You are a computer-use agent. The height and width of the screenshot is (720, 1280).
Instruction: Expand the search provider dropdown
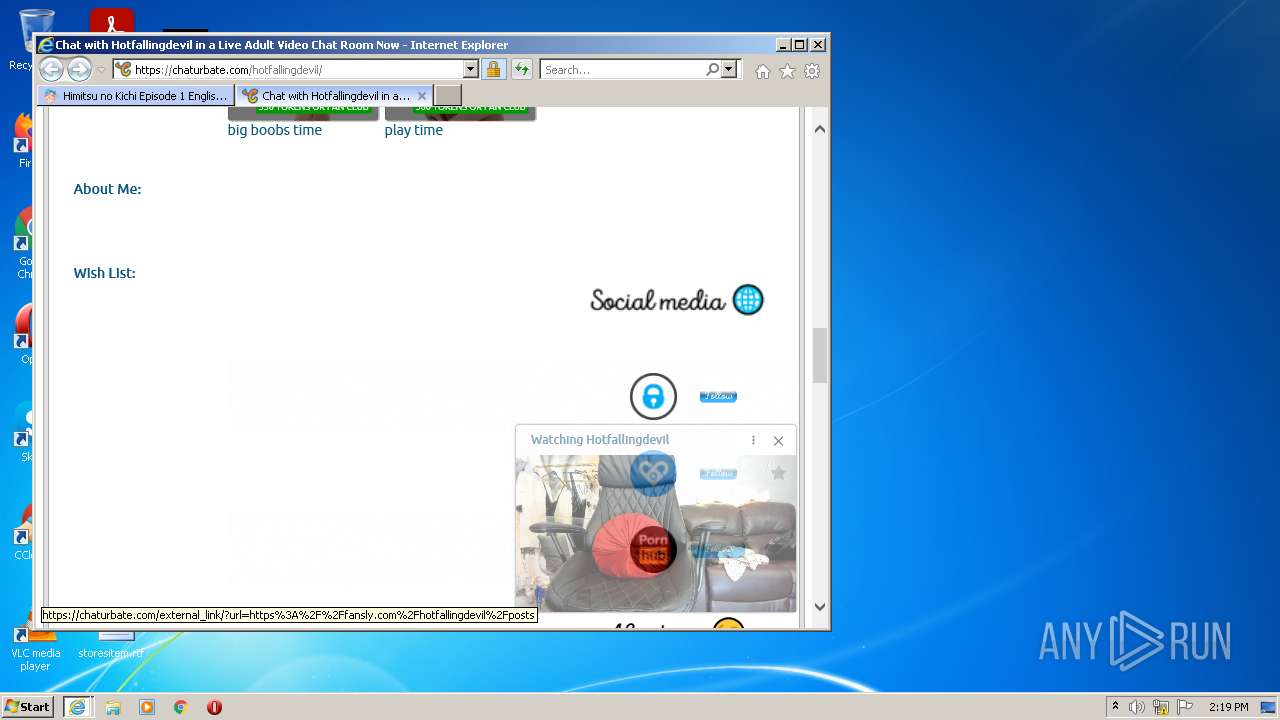coord(729,70)
